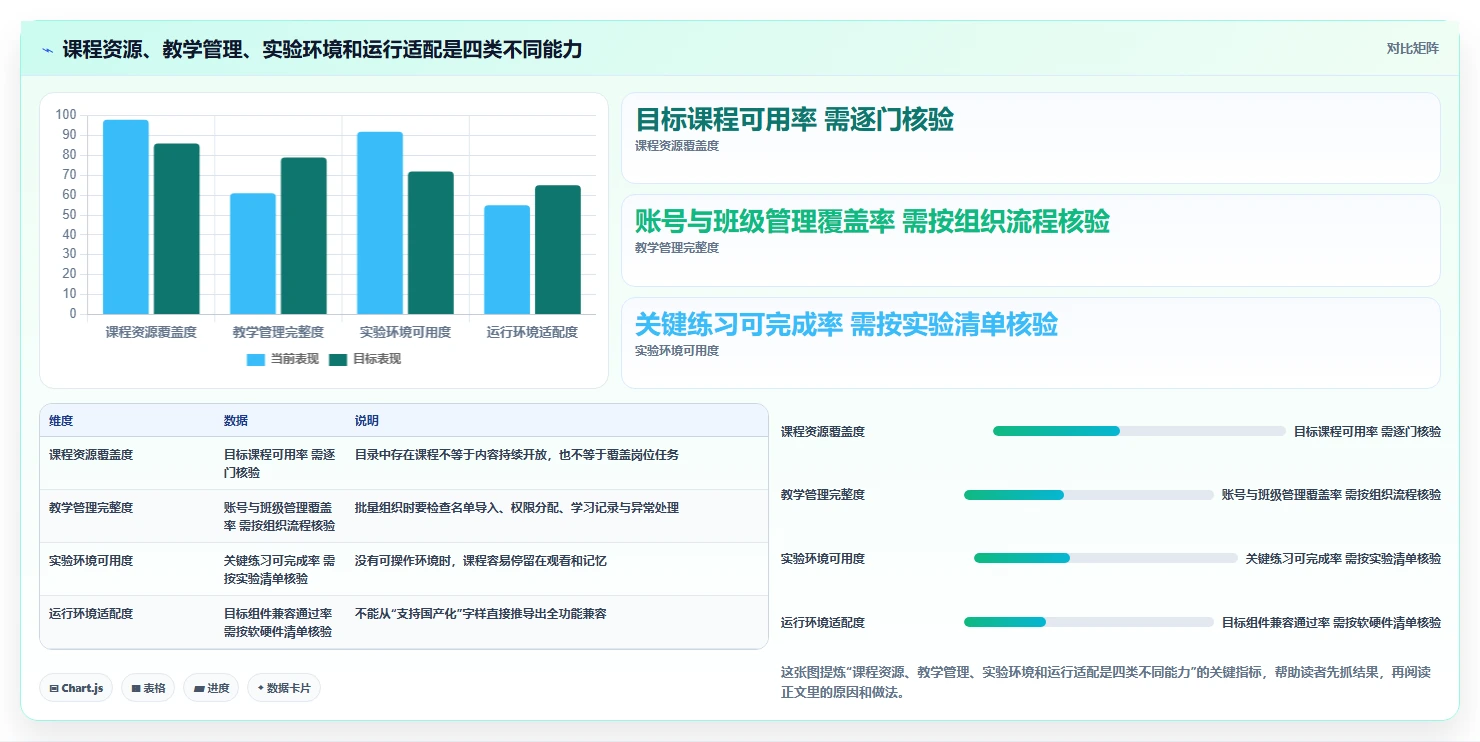Open the 关键练习可完成率 data card
This screenshot has height=742, width=1480.
(x=1031, y=343)
